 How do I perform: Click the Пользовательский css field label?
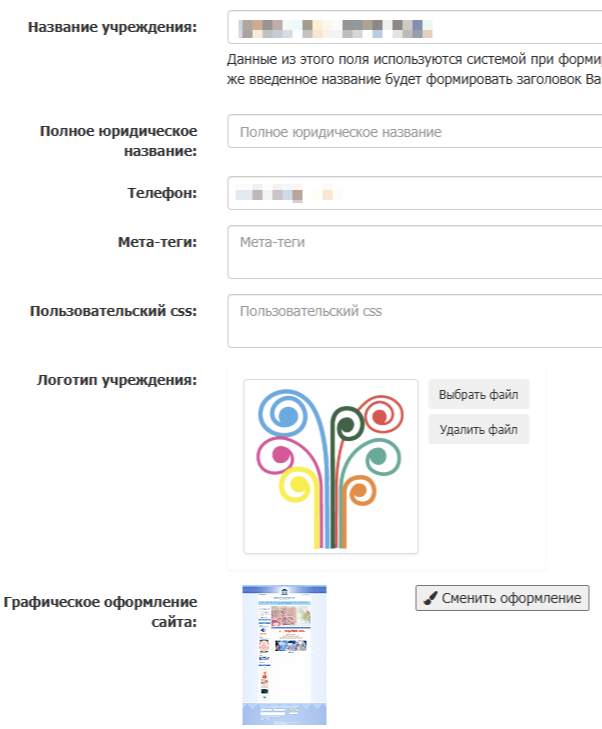[113, 310]
